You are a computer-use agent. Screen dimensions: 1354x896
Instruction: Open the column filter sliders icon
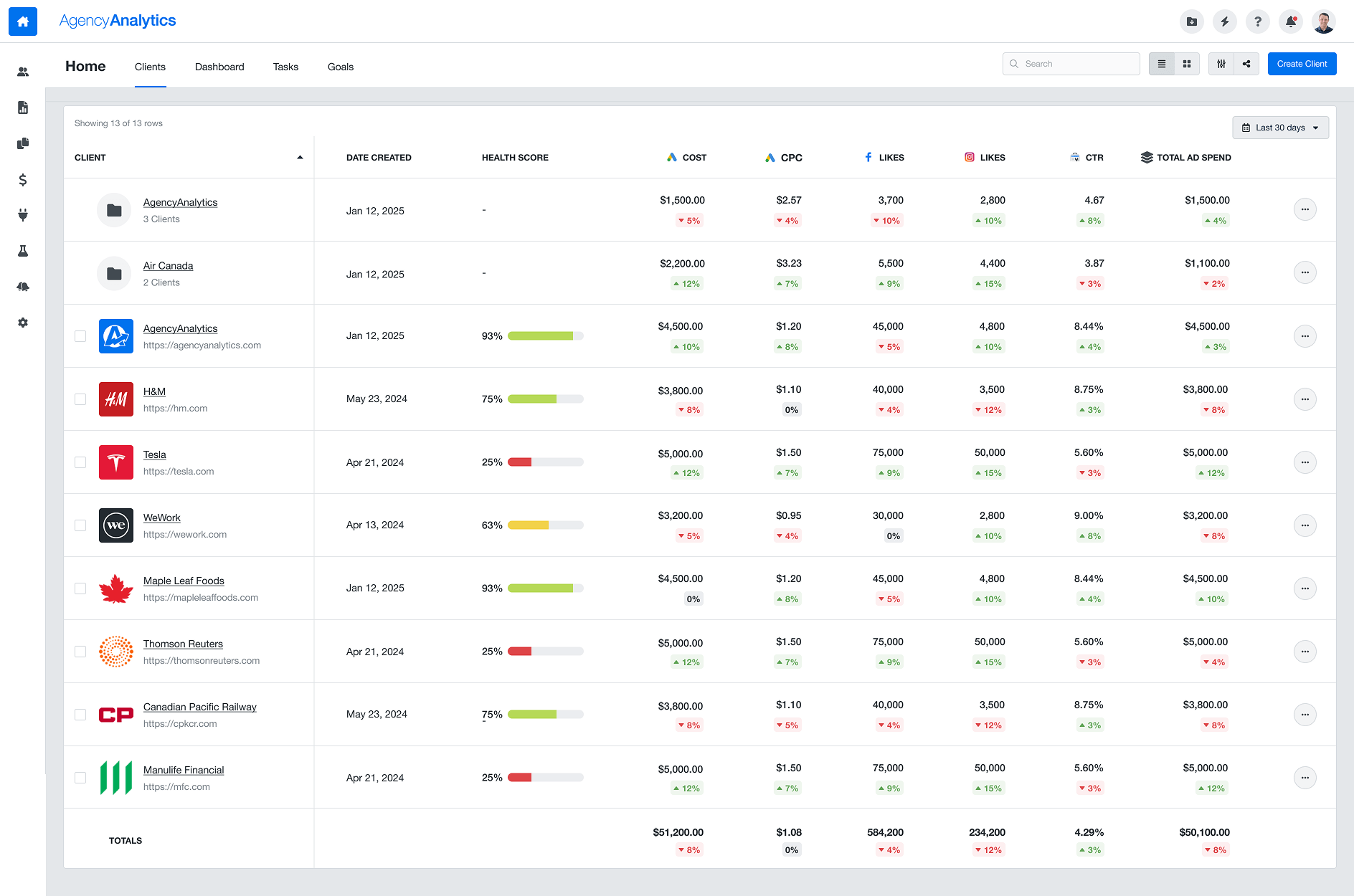[1221, 64]
